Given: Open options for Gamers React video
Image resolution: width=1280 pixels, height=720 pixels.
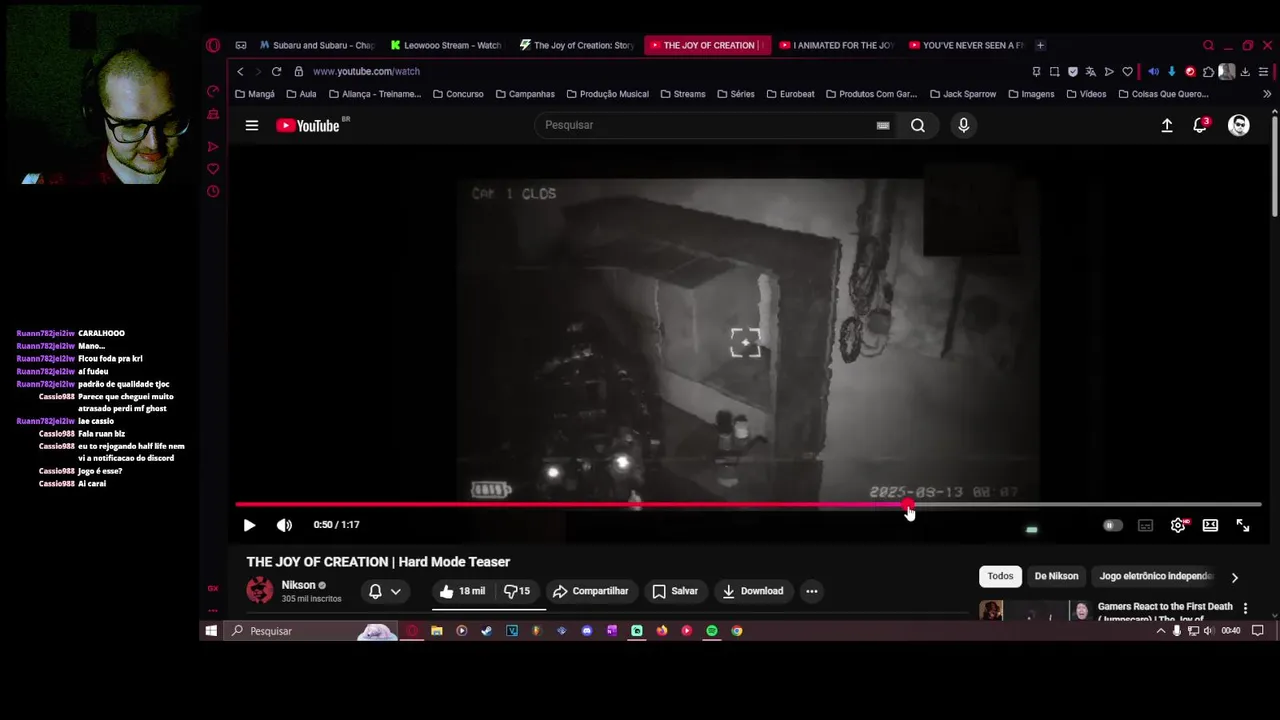Looking at the screenshot, I should pos(1245,608).
